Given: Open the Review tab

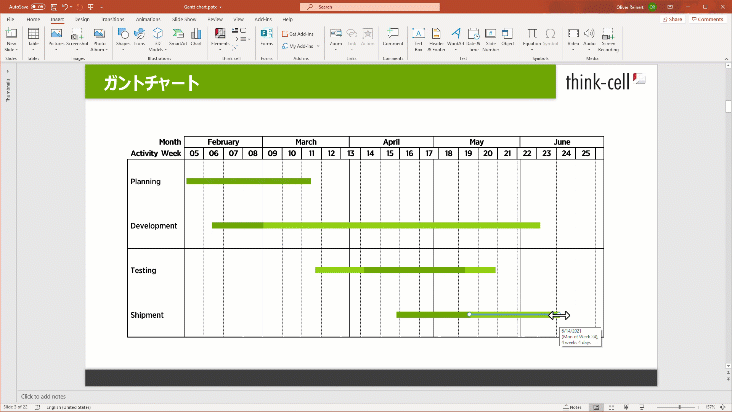Looking at the screenshot, I should [215, 19].
